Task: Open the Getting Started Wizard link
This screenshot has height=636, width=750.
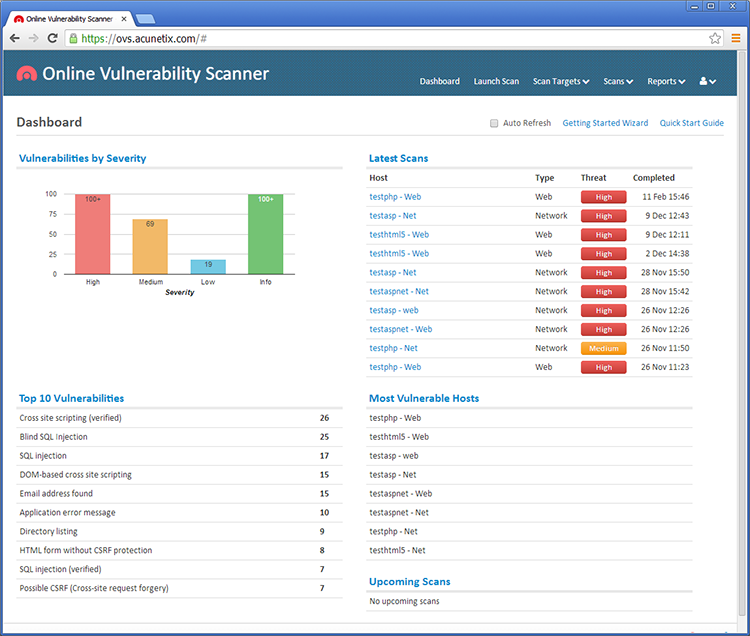Action: coord(605,123)
